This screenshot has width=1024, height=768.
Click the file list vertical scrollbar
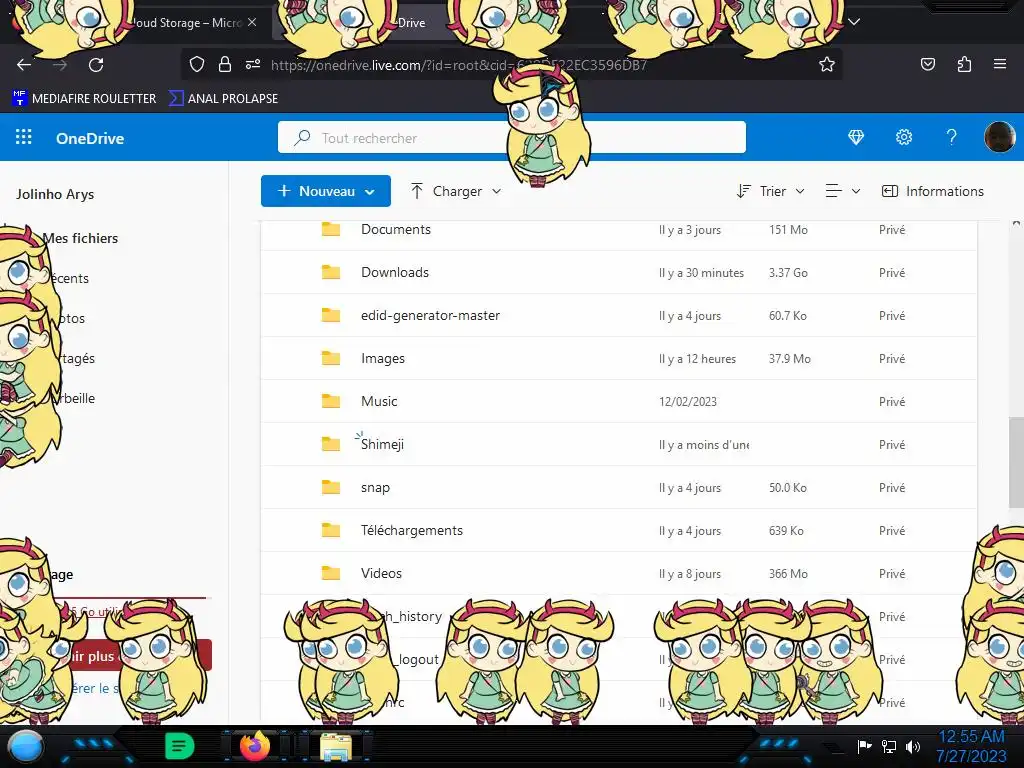(x=1016, y=462)
